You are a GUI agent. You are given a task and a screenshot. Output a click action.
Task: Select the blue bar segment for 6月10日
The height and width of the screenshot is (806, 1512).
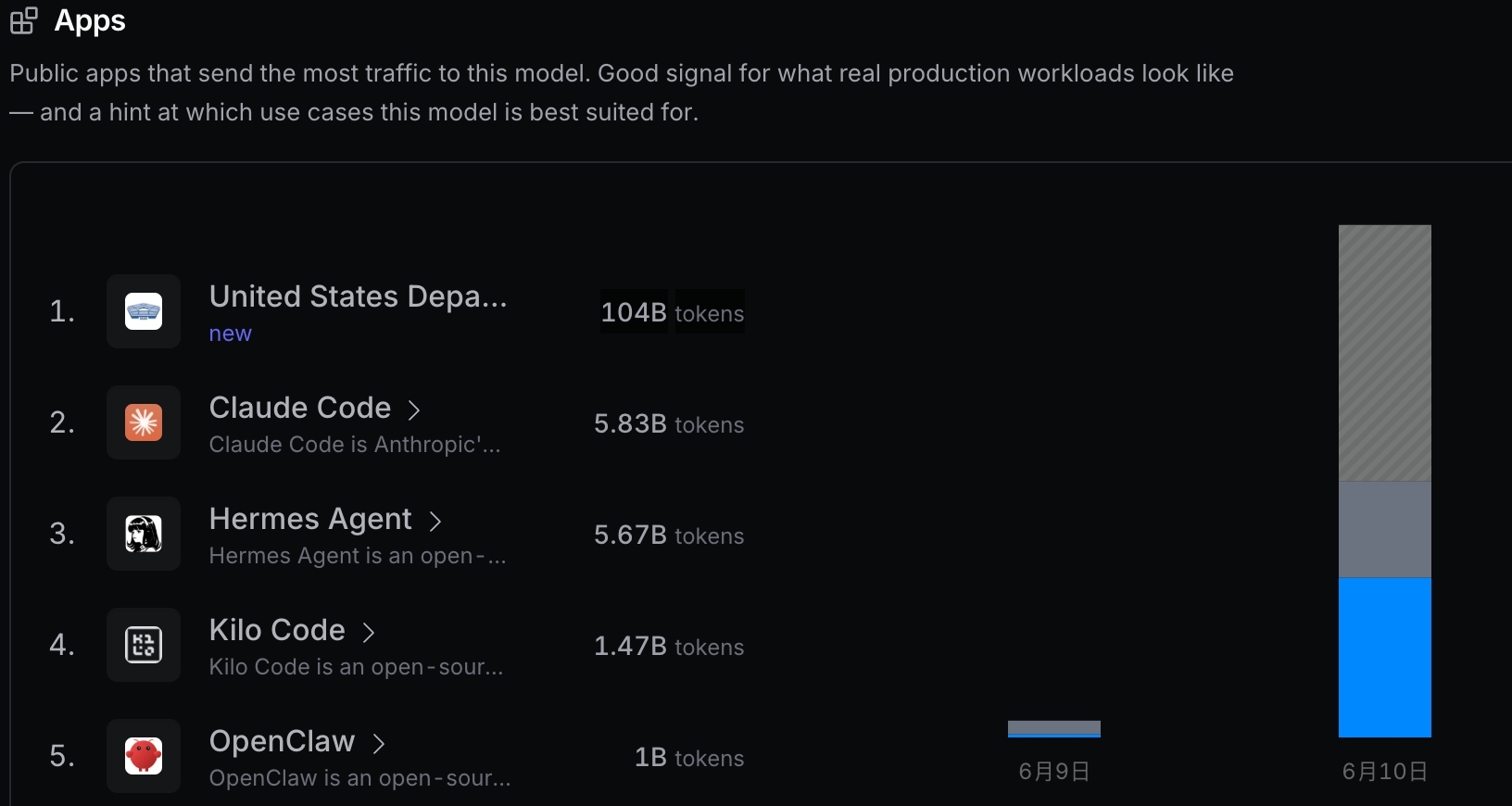coord(1385,657)
